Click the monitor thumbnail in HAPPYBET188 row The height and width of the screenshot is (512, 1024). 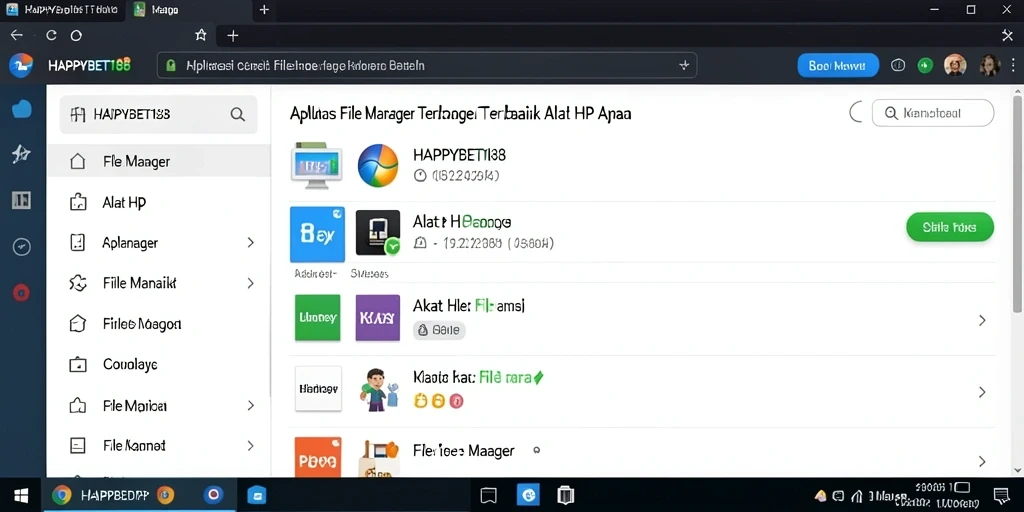point(317,165)
